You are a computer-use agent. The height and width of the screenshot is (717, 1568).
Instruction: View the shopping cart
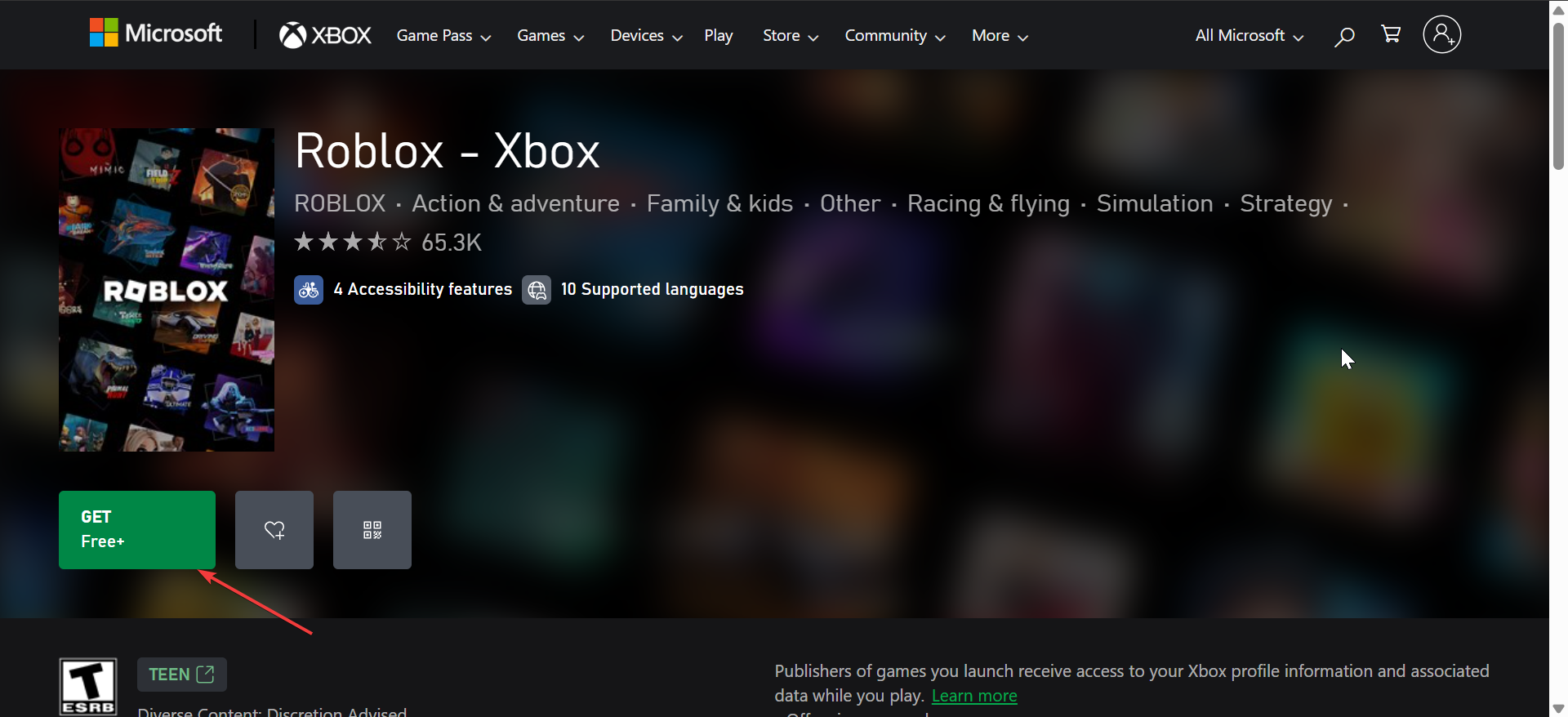click(1391, 34)
